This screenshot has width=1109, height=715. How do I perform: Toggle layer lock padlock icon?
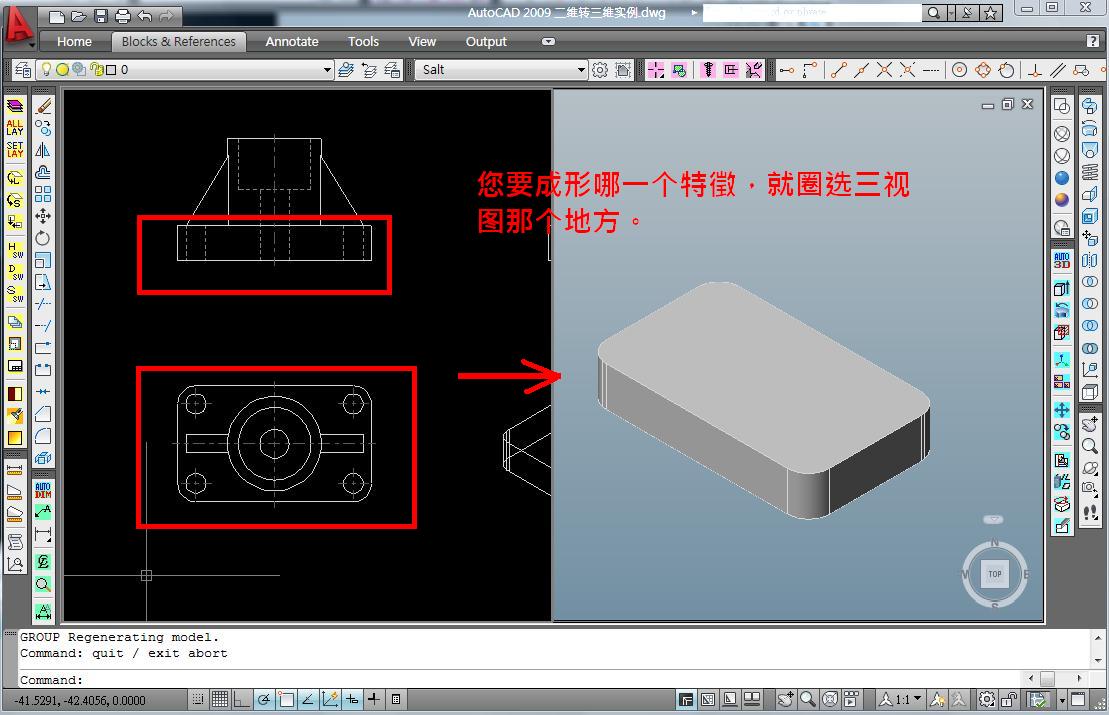point(95,69)
